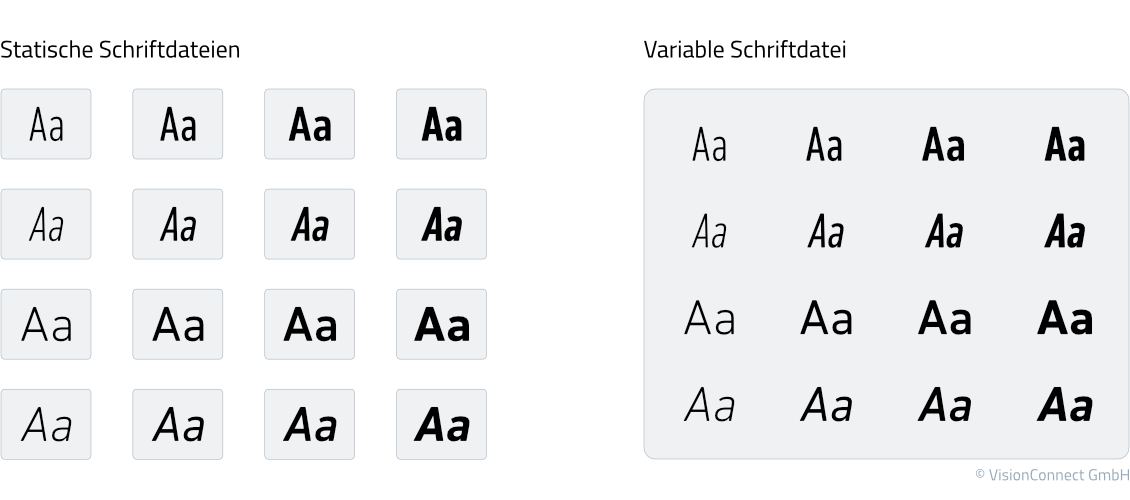Viewport: 1130px width, 500px height.
Task: Select the wide extra-bold italic static tile
Action: point(441,424)
